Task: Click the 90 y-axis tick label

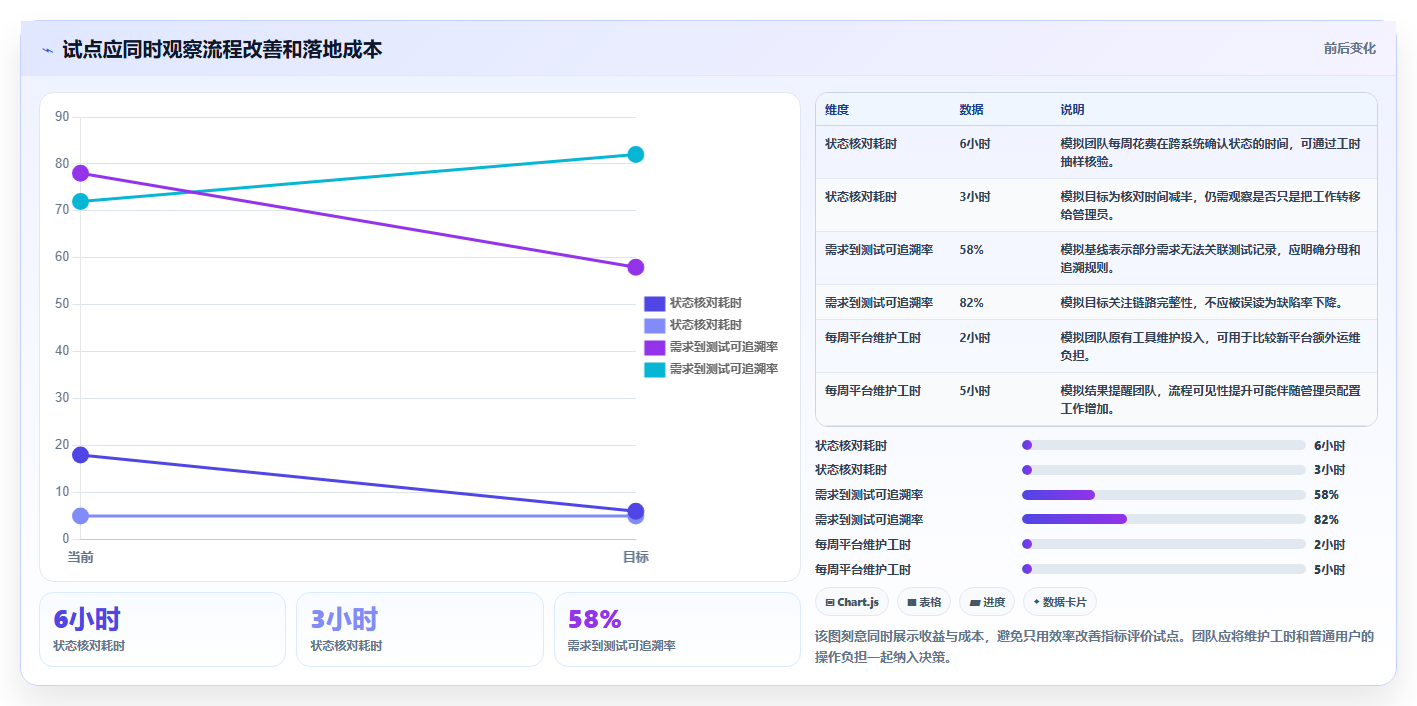Action: point(62,117)
